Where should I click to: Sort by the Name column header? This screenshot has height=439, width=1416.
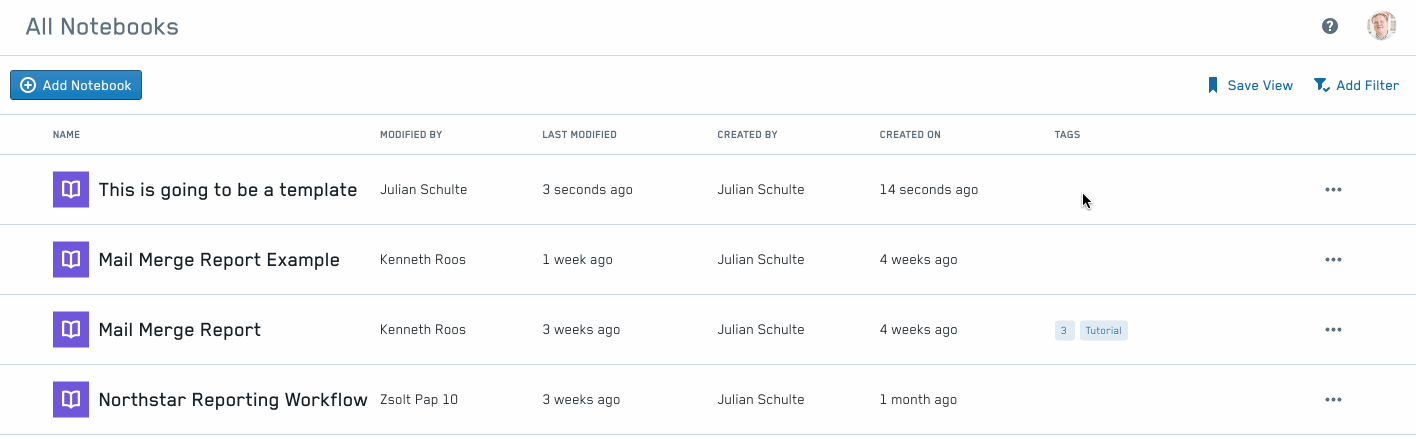(66, 135)
